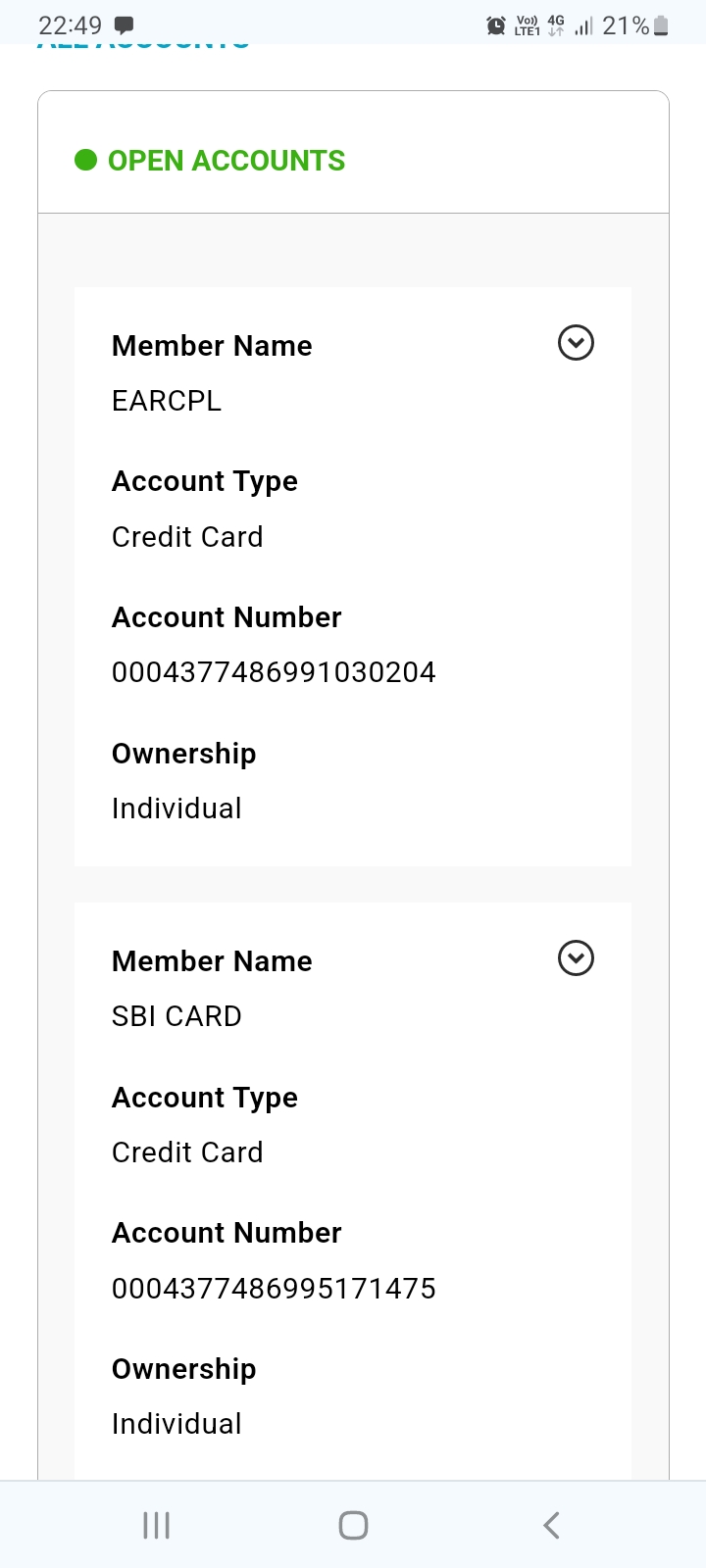Tap the Credit Card type under EARCPL

tap(187, 537)
